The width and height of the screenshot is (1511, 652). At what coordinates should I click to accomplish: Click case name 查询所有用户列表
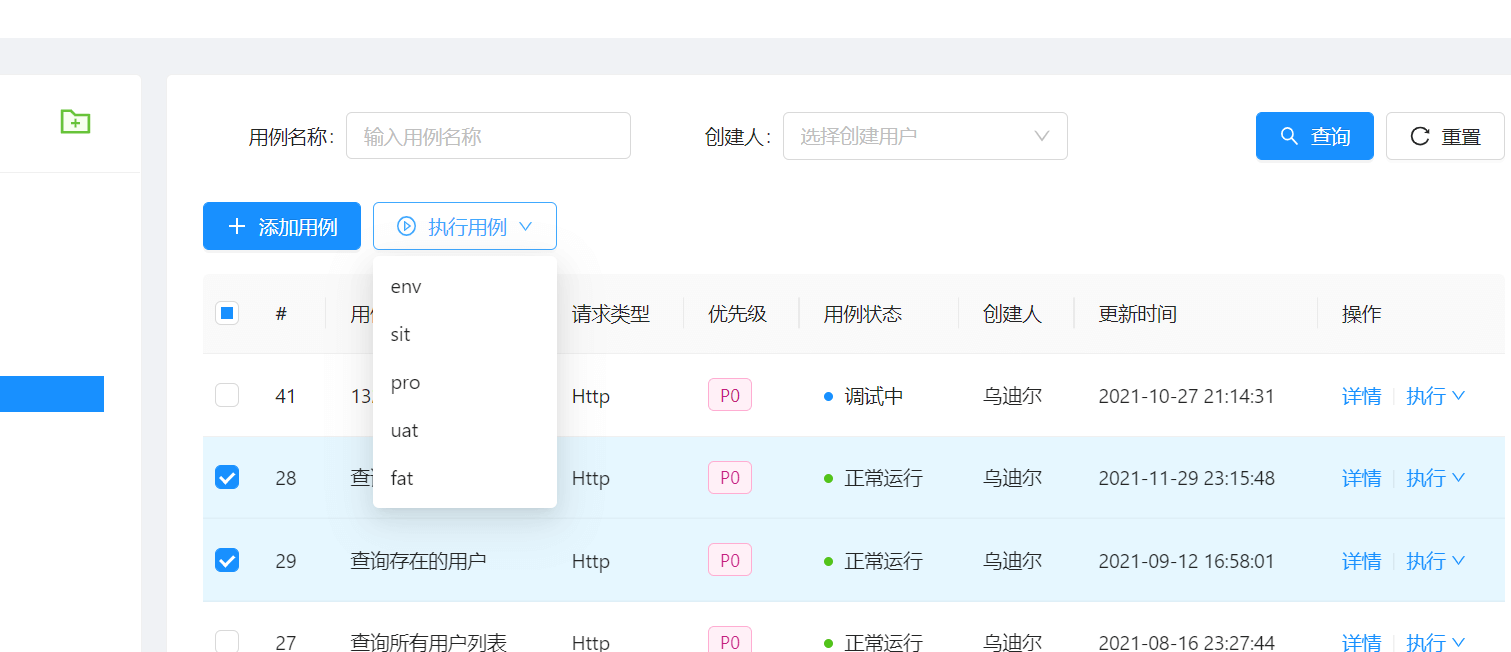click(429, 642)
